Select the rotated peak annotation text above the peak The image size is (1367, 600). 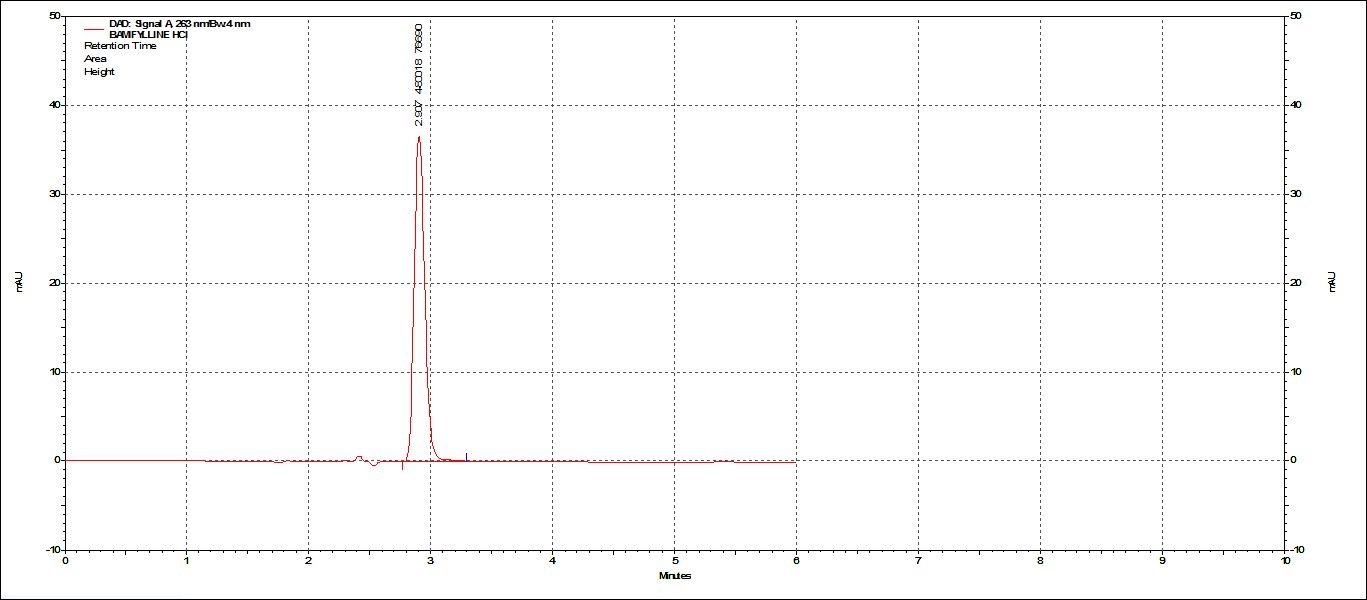418,76
